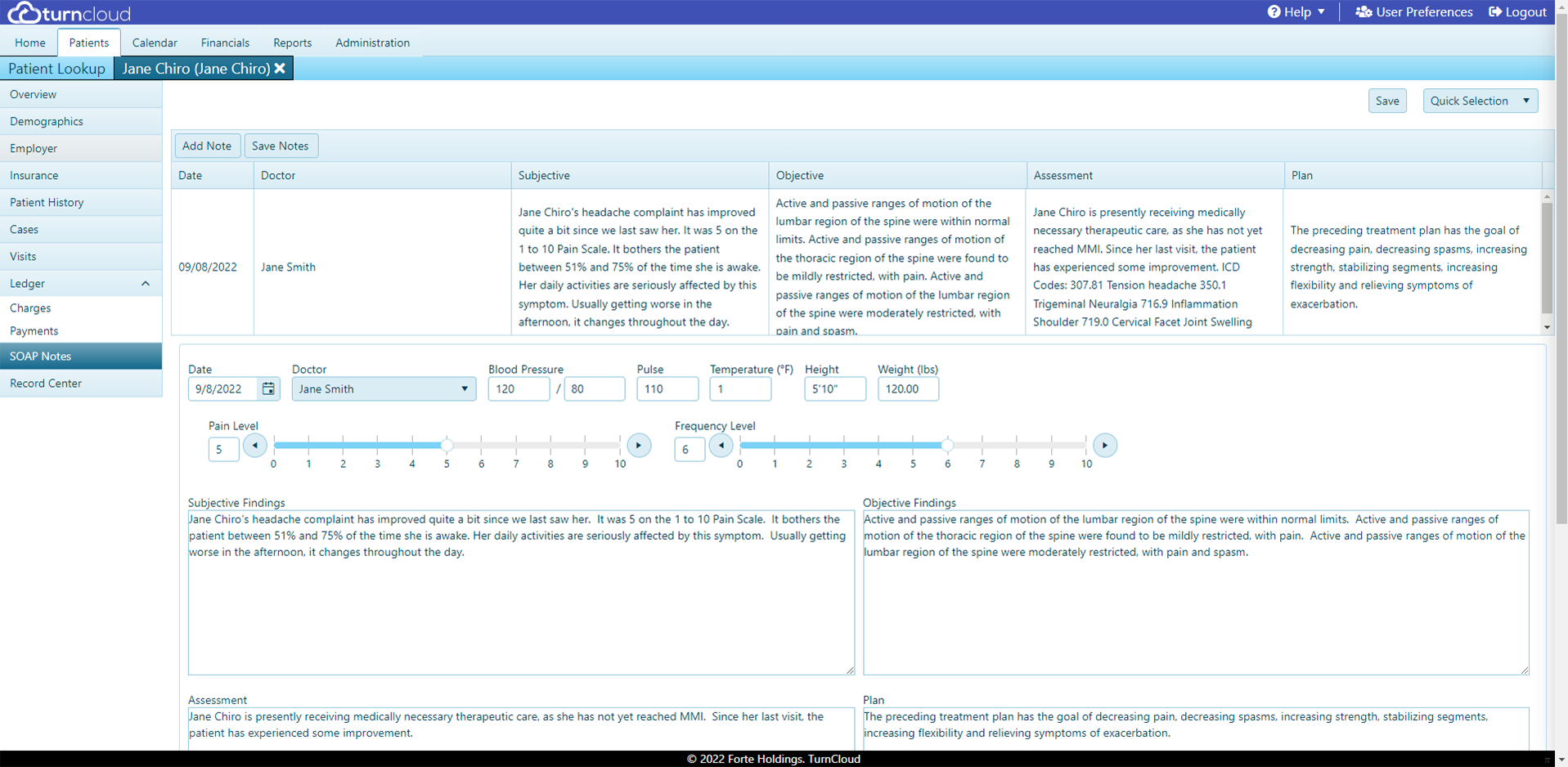Click the Pain Level decrease arrow

[x=255, y=446]
